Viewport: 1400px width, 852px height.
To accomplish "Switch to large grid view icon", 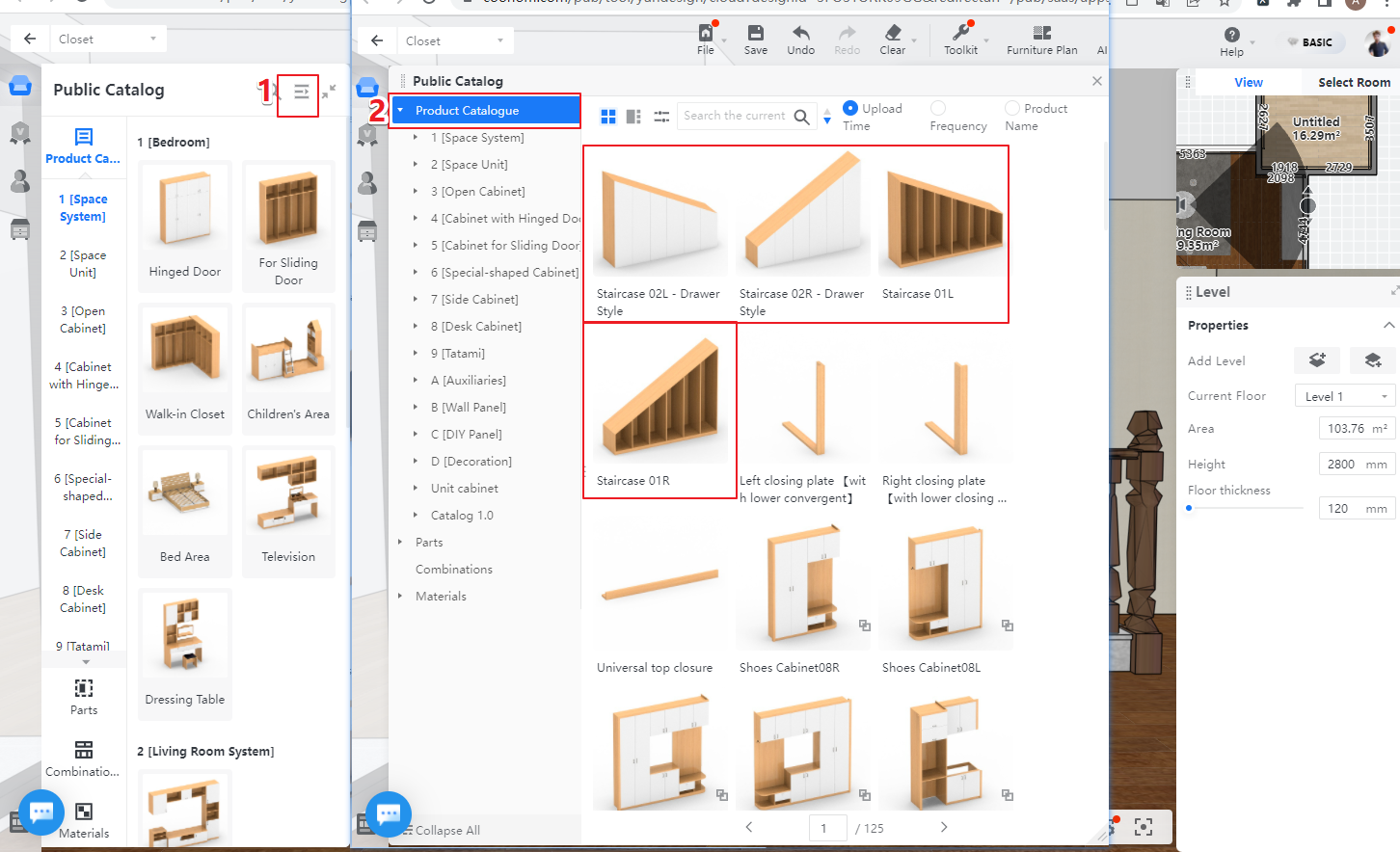I will point(608,117).
